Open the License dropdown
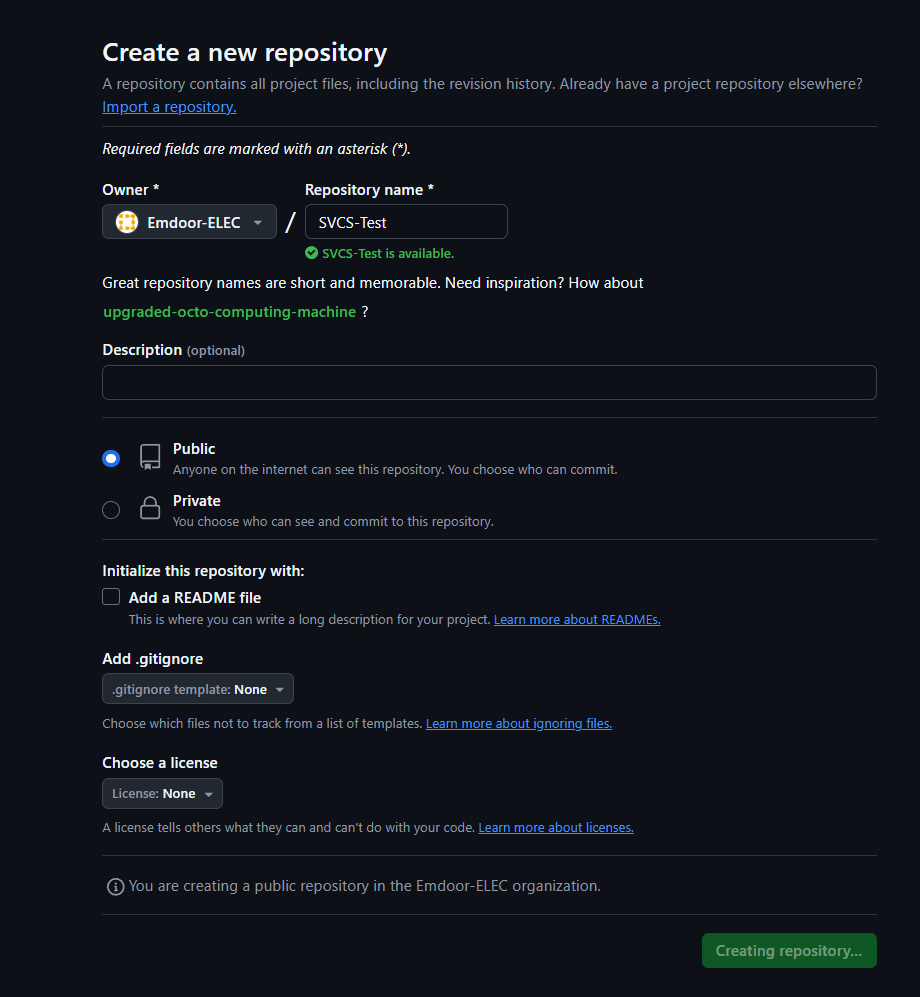This screenshot has width=920, height=997. click(x=162, y=793)
